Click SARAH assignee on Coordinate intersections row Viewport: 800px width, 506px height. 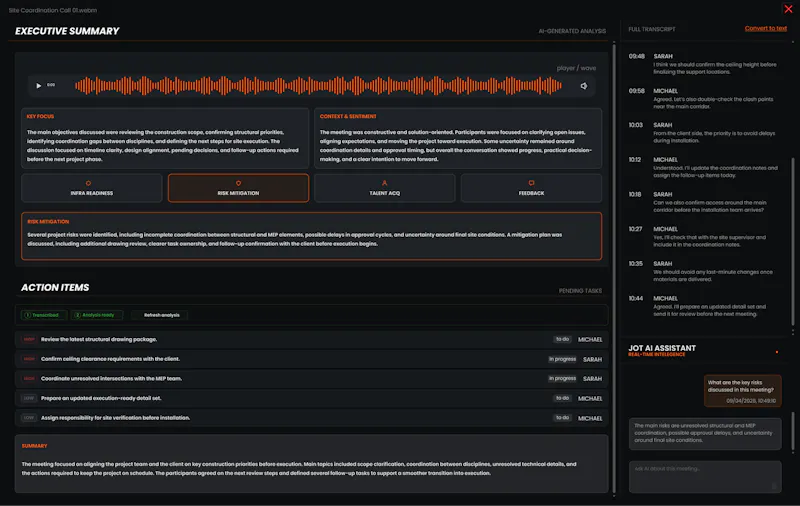(x=592, y=379)
